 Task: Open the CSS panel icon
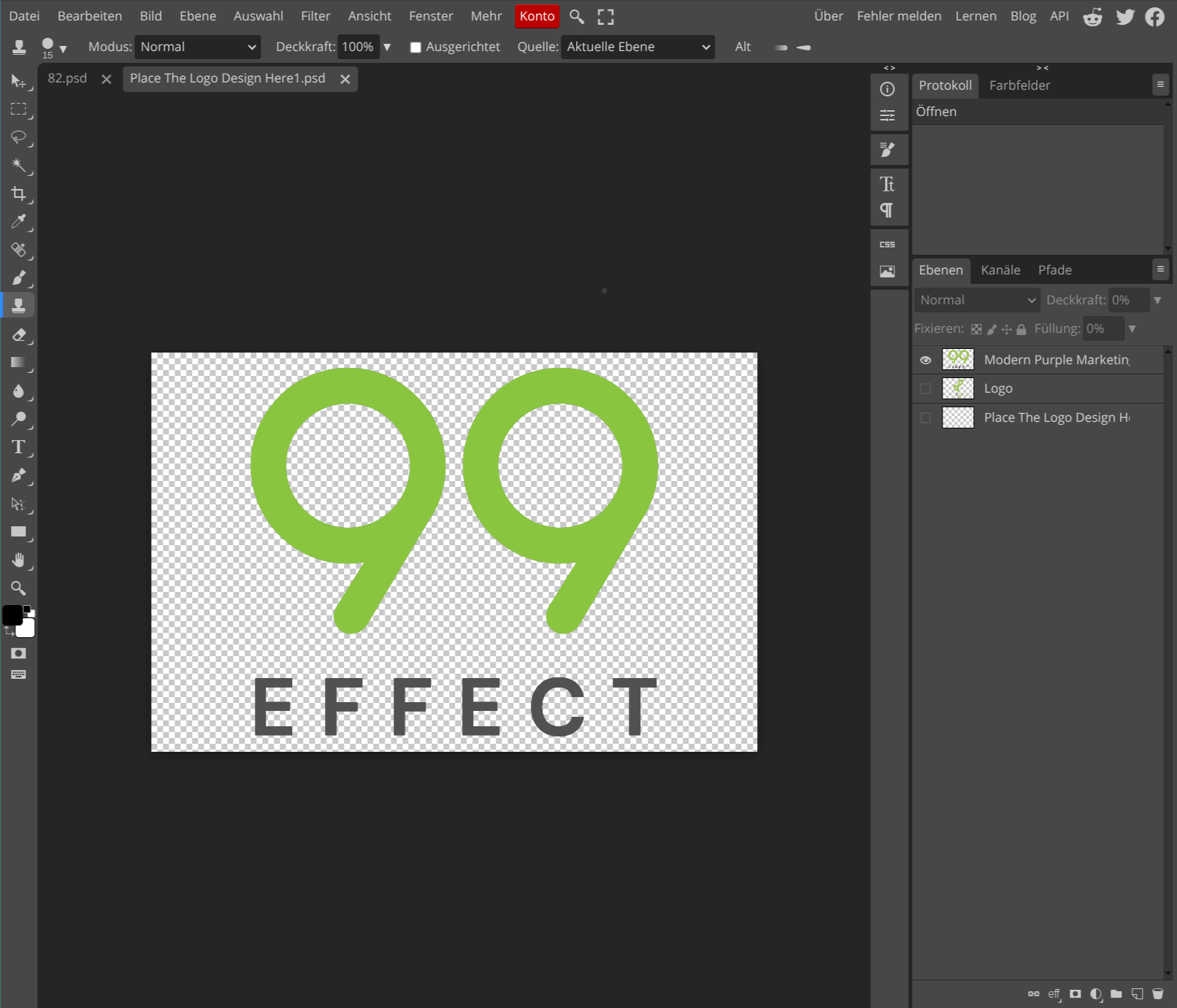pos(887,245)
